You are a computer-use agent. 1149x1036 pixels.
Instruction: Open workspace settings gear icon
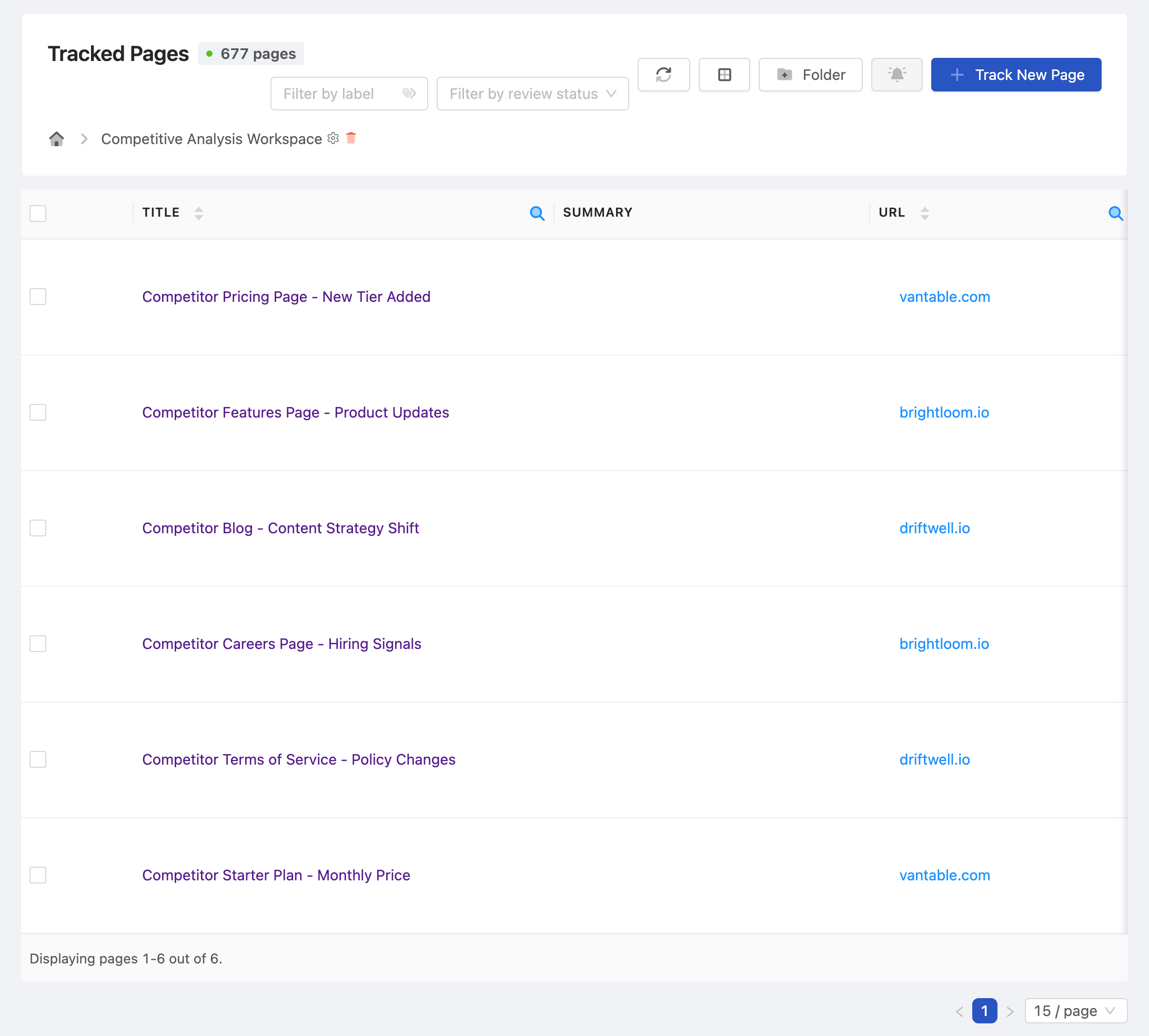[333, 138]
